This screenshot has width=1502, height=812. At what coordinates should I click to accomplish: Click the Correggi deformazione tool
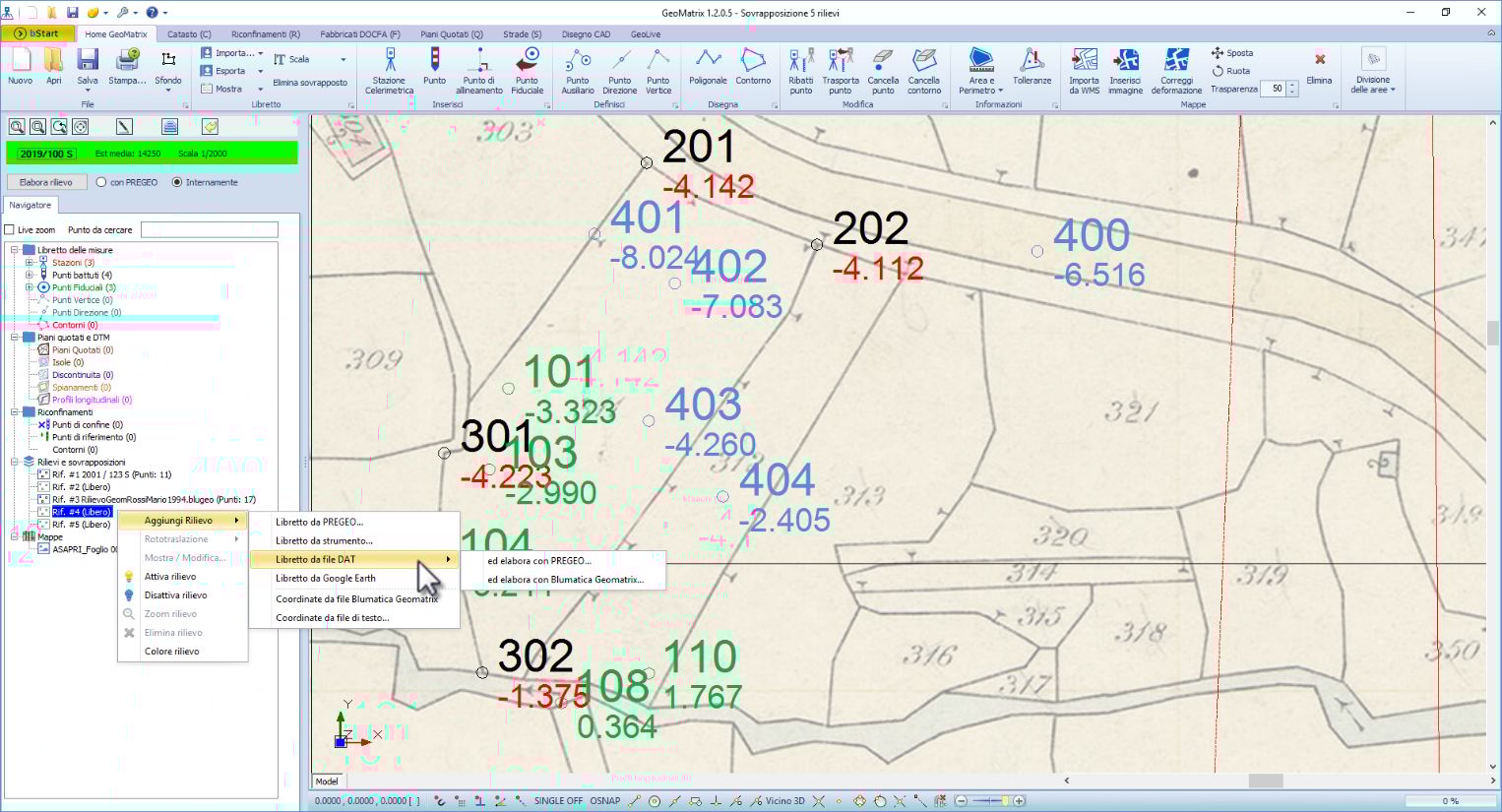(x=1175, y=69)
